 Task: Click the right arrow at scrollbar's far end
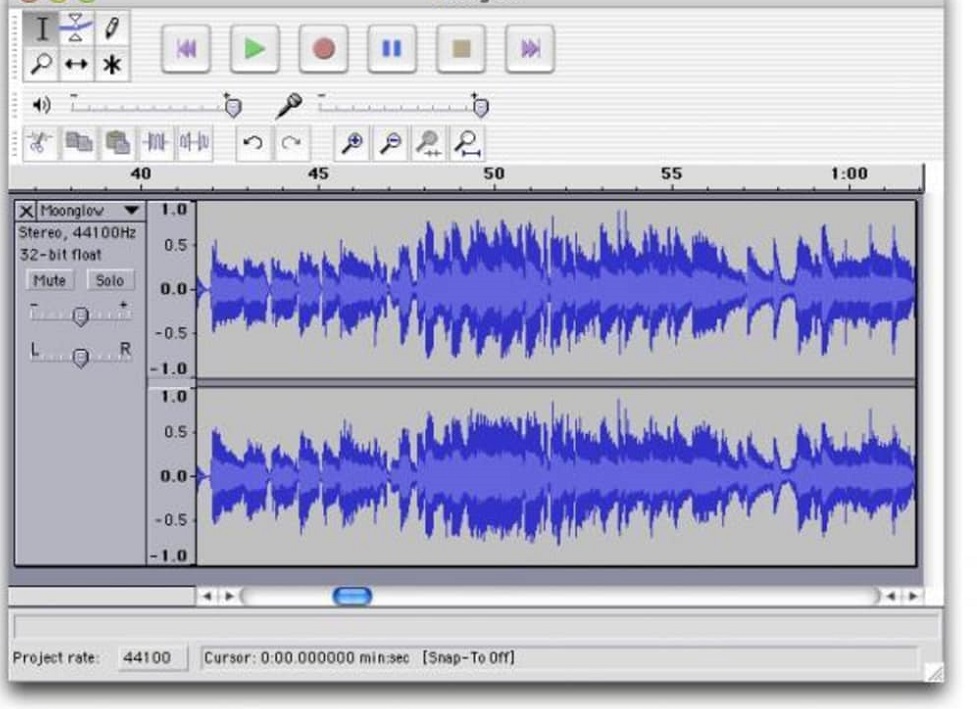point(913,596)
